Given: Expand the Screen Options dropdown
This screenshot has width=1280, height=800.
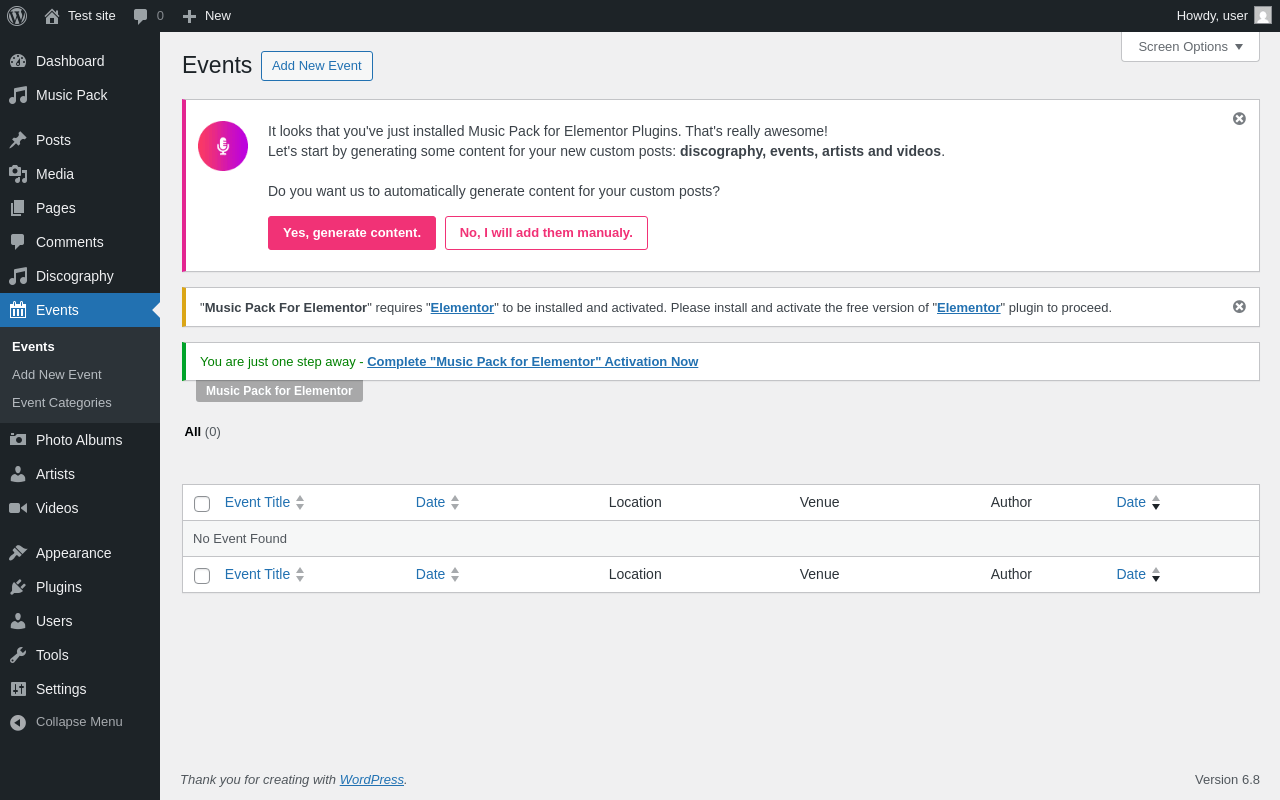Looking at the screenshot, I should pyautogui.click(x=1190, y=46).
